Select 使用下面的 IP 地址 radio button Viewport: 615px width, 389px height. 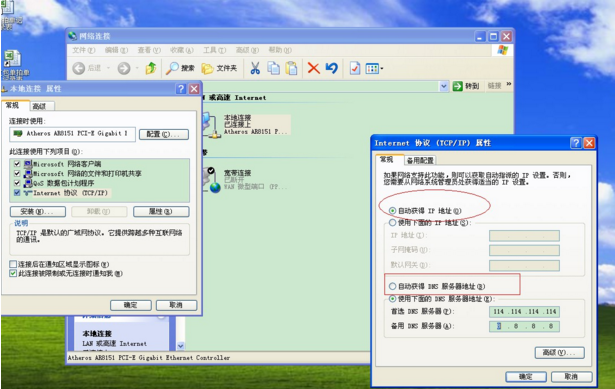(392, 223)
